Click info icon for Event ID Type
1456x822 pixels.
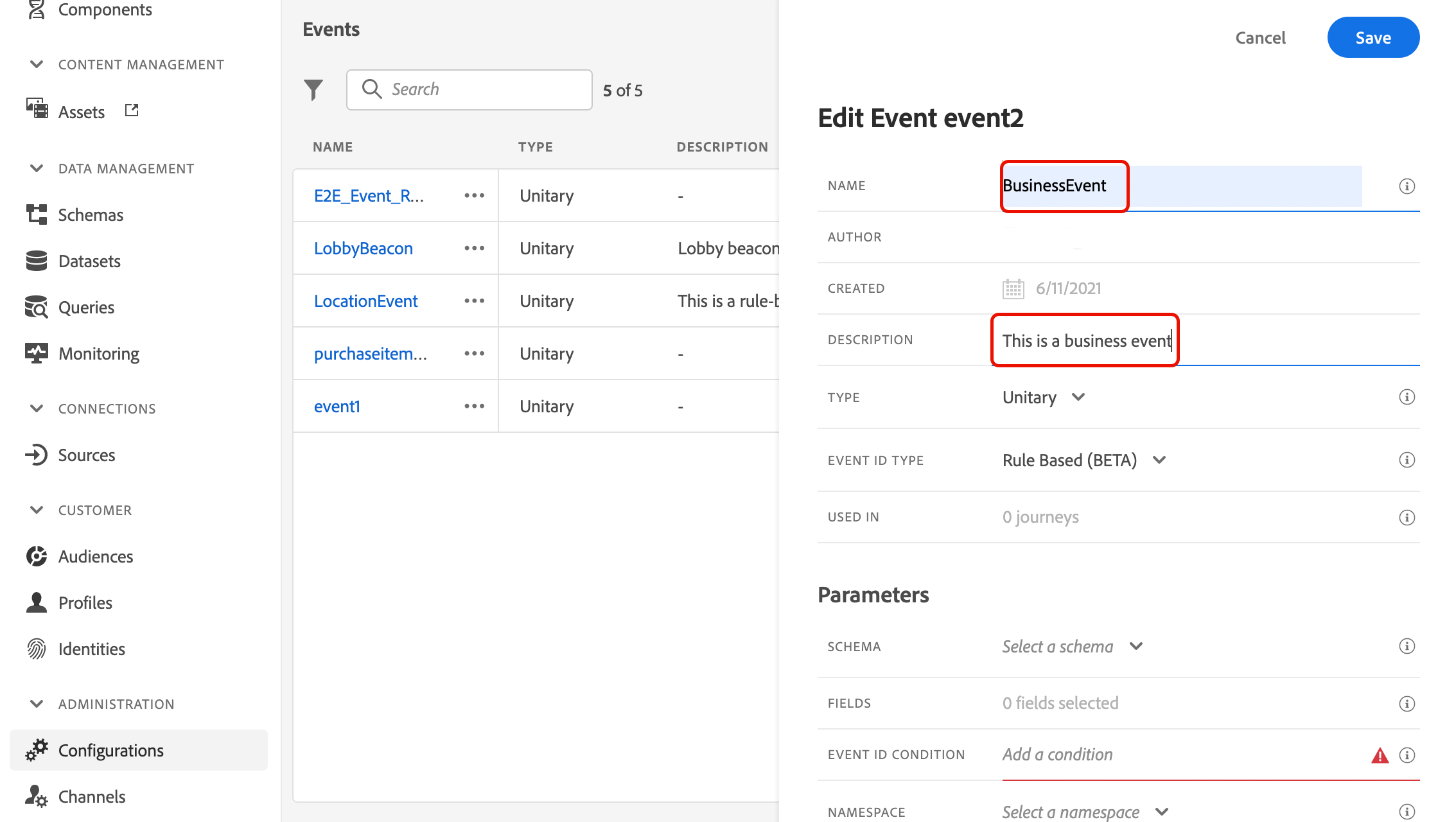[1407, 460]
